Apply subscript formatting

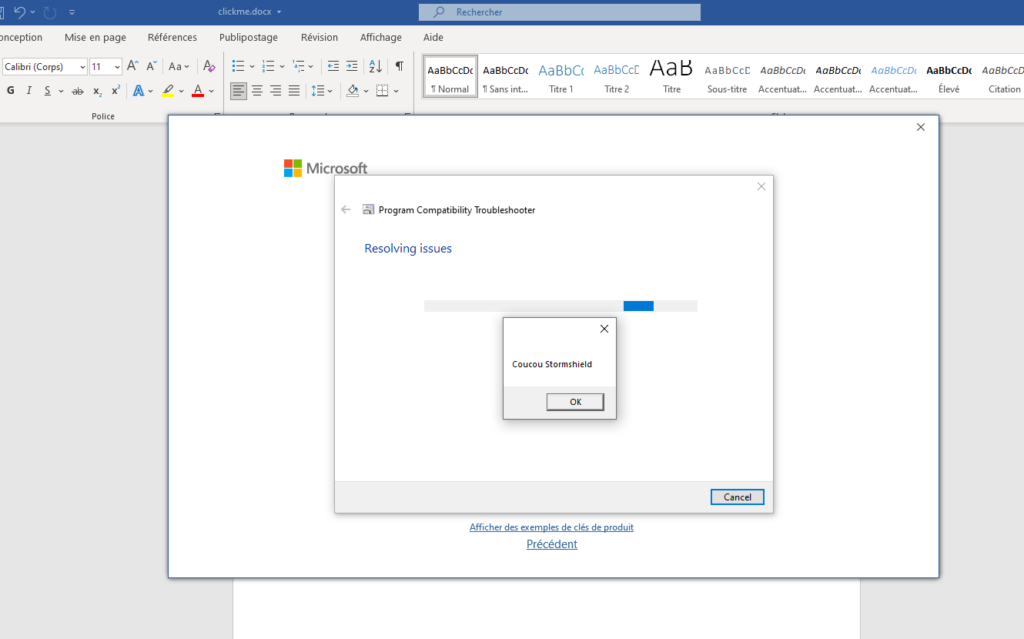tap(97, 91)
